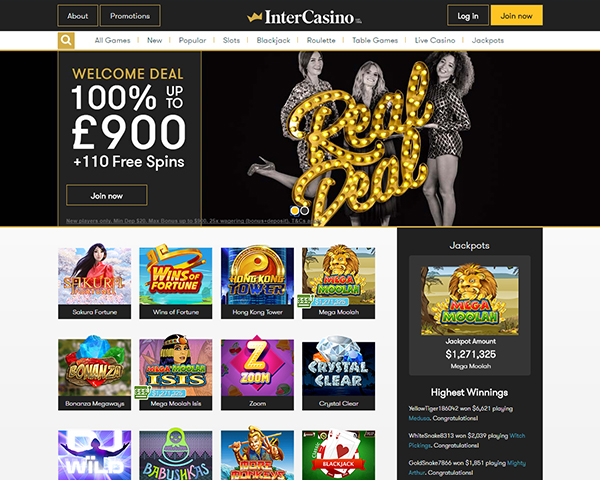
Task: Open the Bonanza Megaways game icon
Action: (x=95, y=374)
